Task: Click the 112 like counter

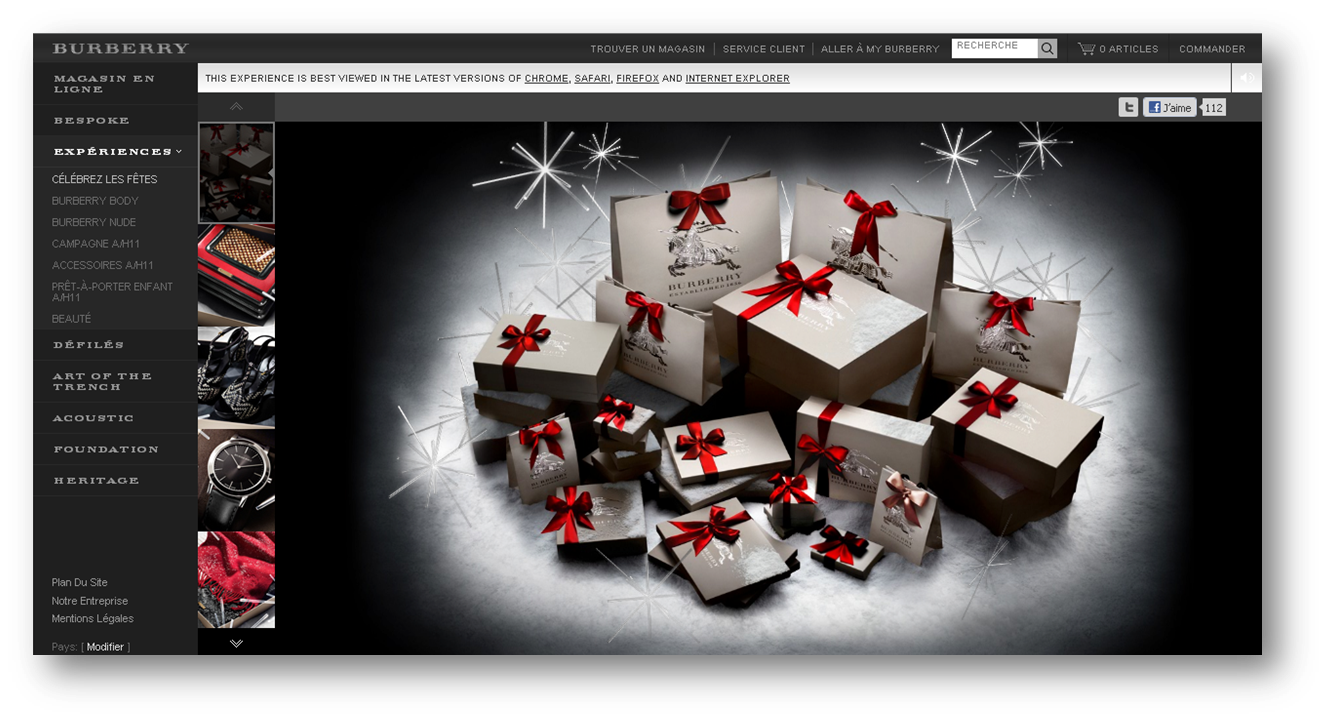Action: click(1213, 108)
